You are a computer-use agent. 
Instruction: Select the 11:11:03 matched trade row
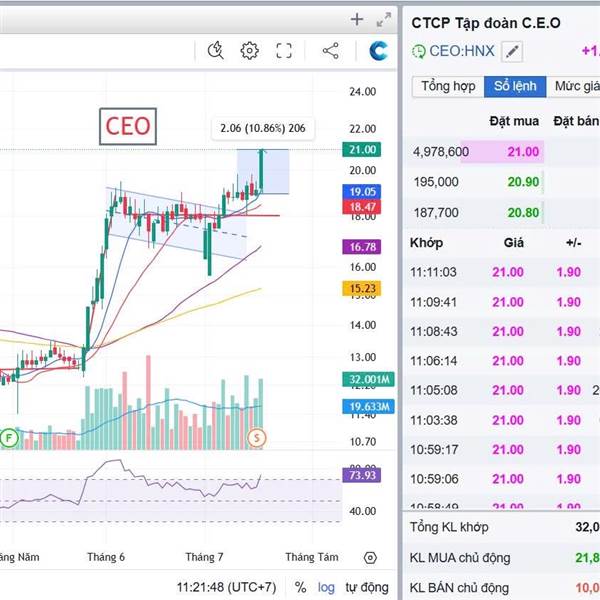point(501,272)
